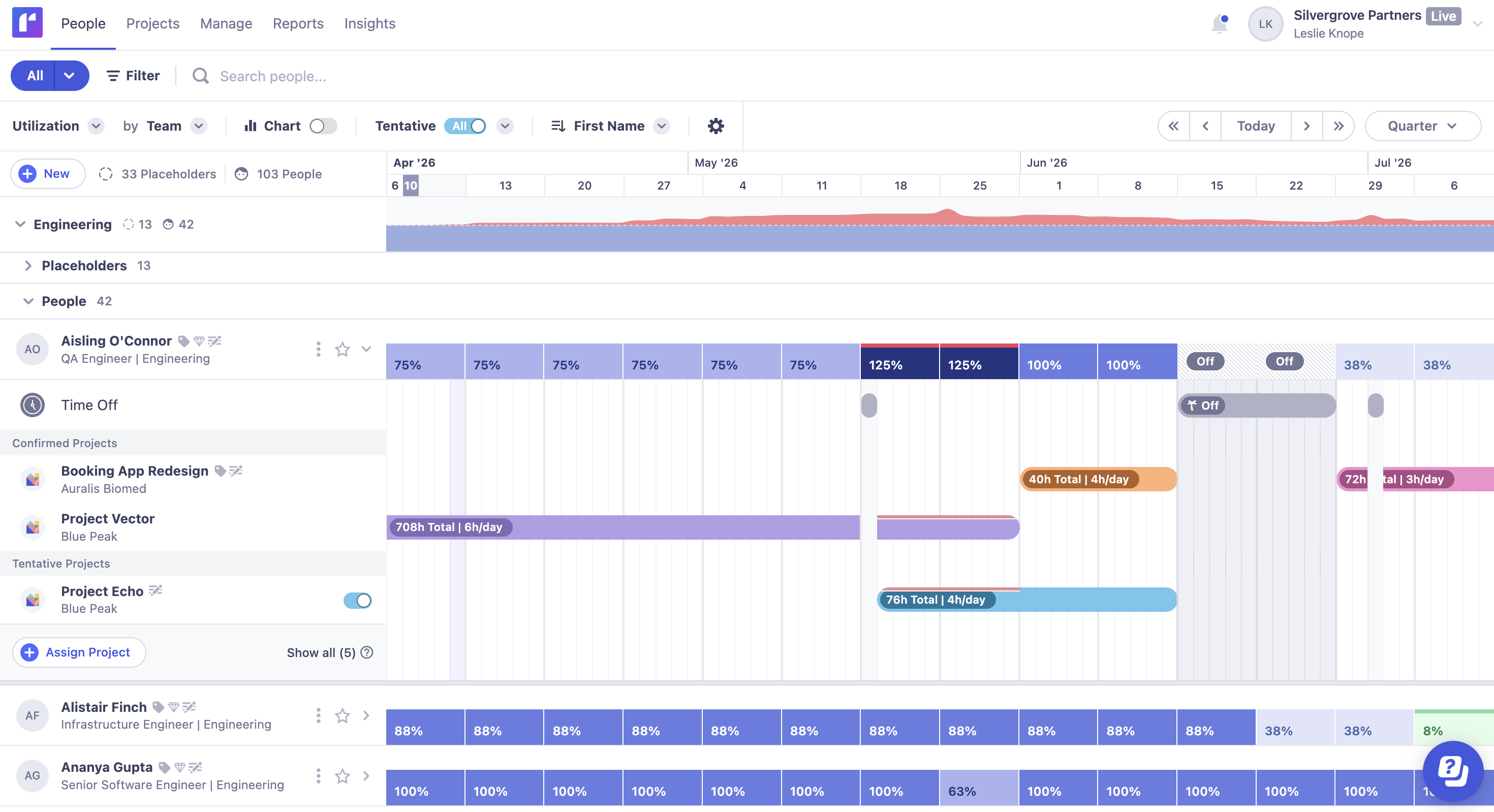Go to previous period with left arrow

(x=1205, y=126)
